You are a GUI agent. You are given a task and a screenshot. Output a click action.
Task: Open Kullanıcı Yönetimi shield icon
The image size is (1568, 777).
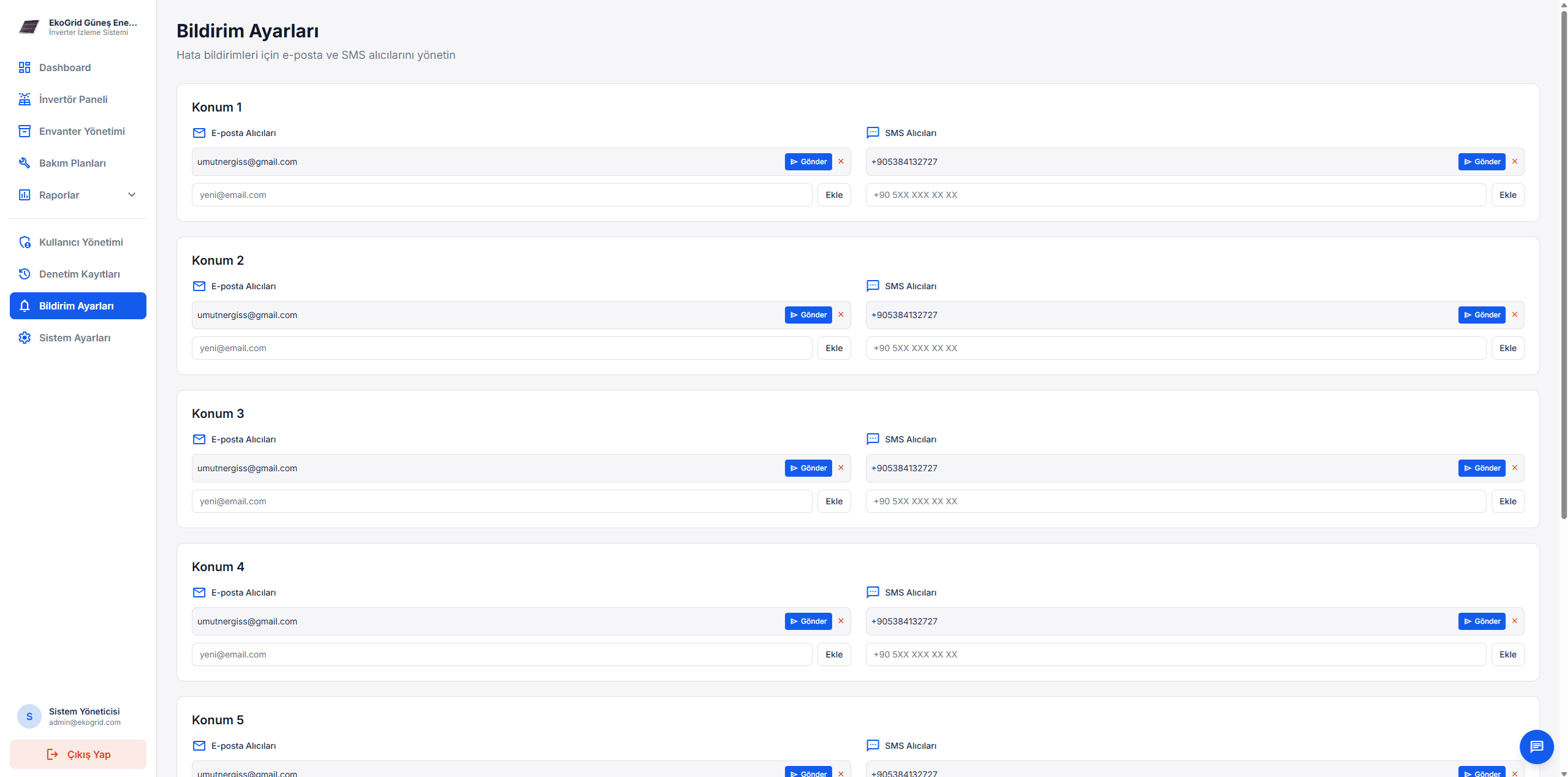[x=25, y=242]
